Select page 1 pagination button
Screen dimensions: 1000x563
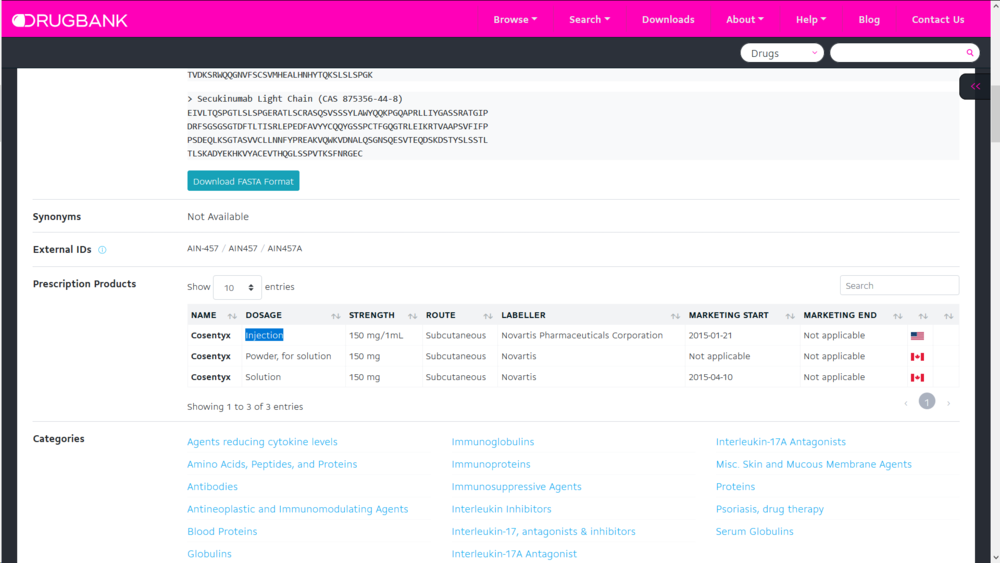(x=927, y=402)
